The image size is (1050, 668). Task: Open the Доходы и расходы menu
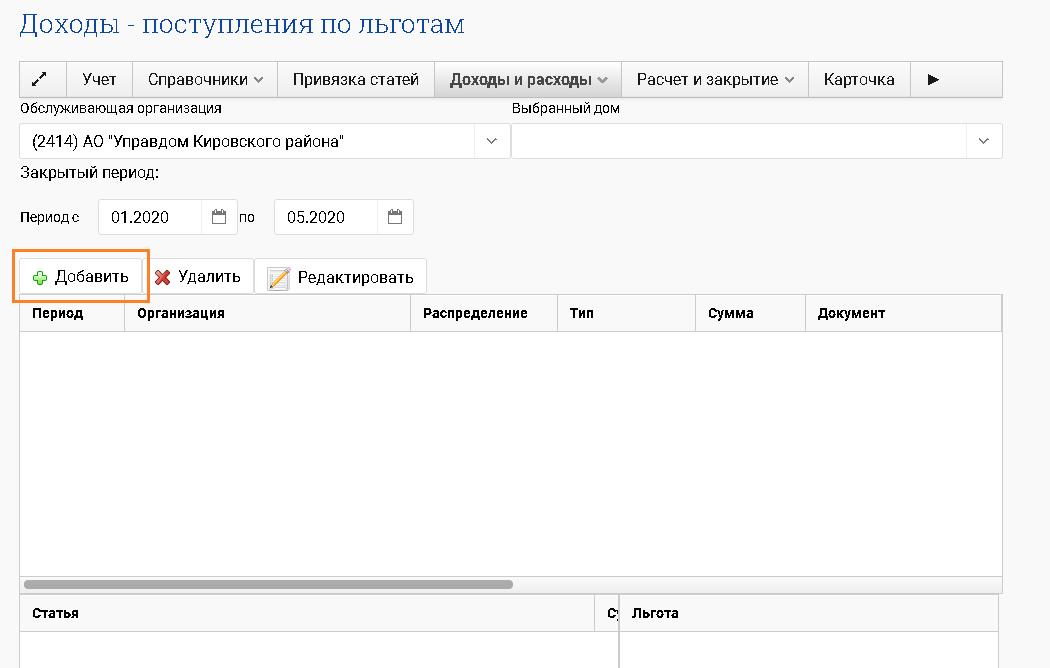(x=528, y=80)
